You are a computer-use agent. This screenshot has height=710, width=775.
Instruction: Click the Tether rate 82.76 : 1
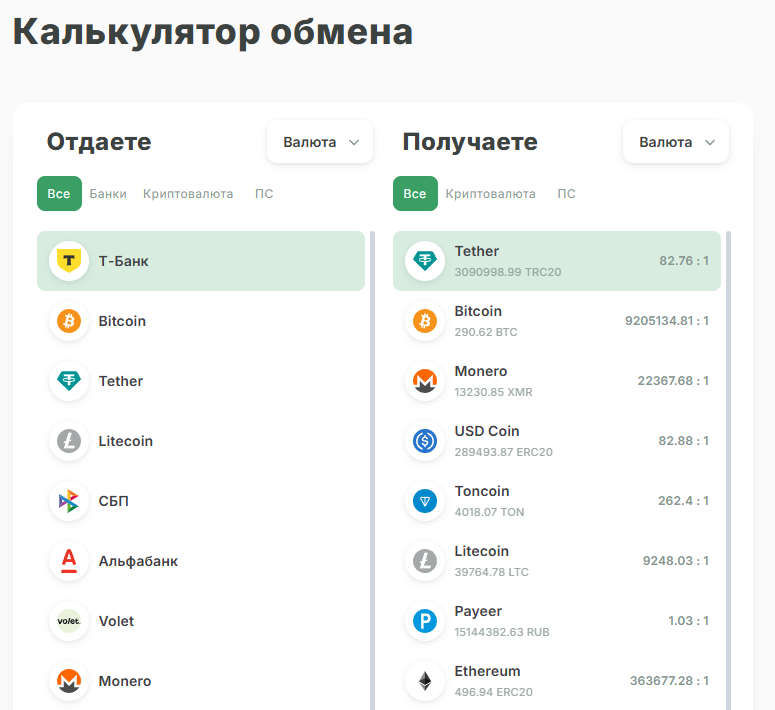click(684, 261)
